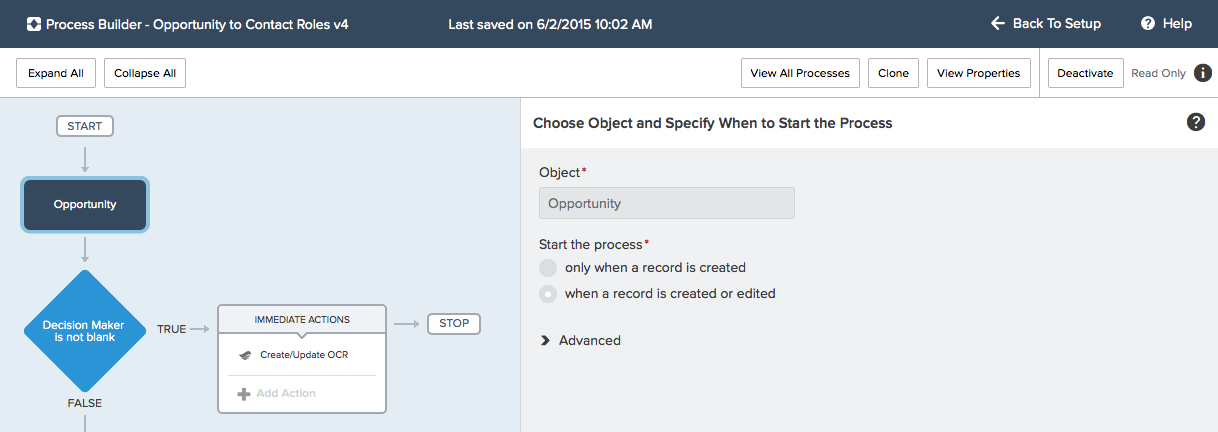The image size is (1218, 432).
Task: Click the Process Builder logo icon
Action: tap(34, 24)
